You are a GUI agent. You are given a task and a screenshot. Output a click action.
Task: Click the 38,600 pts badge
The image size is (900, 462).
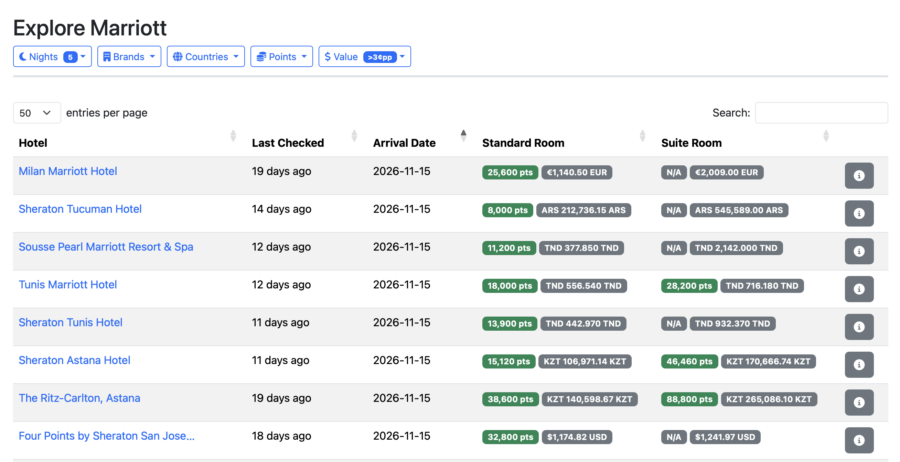pos(510,399)
